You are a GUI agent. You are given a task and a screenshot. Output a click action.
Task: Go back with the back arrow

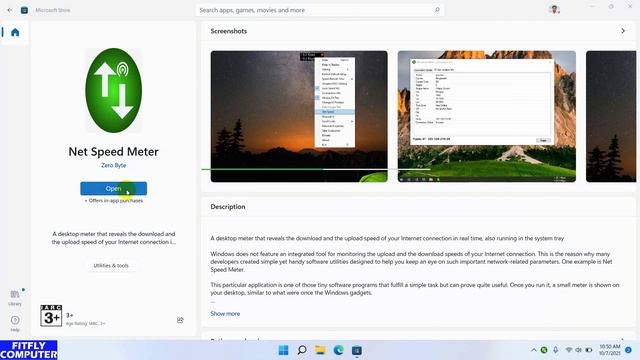(x=10, y=10)
